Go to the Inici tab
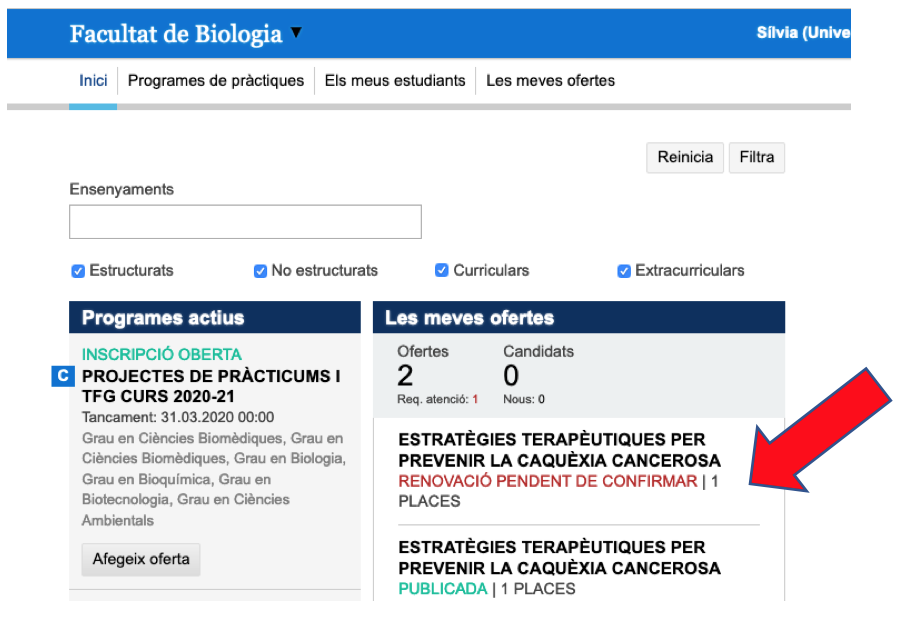The image size is (904, 626). (93, 81)
